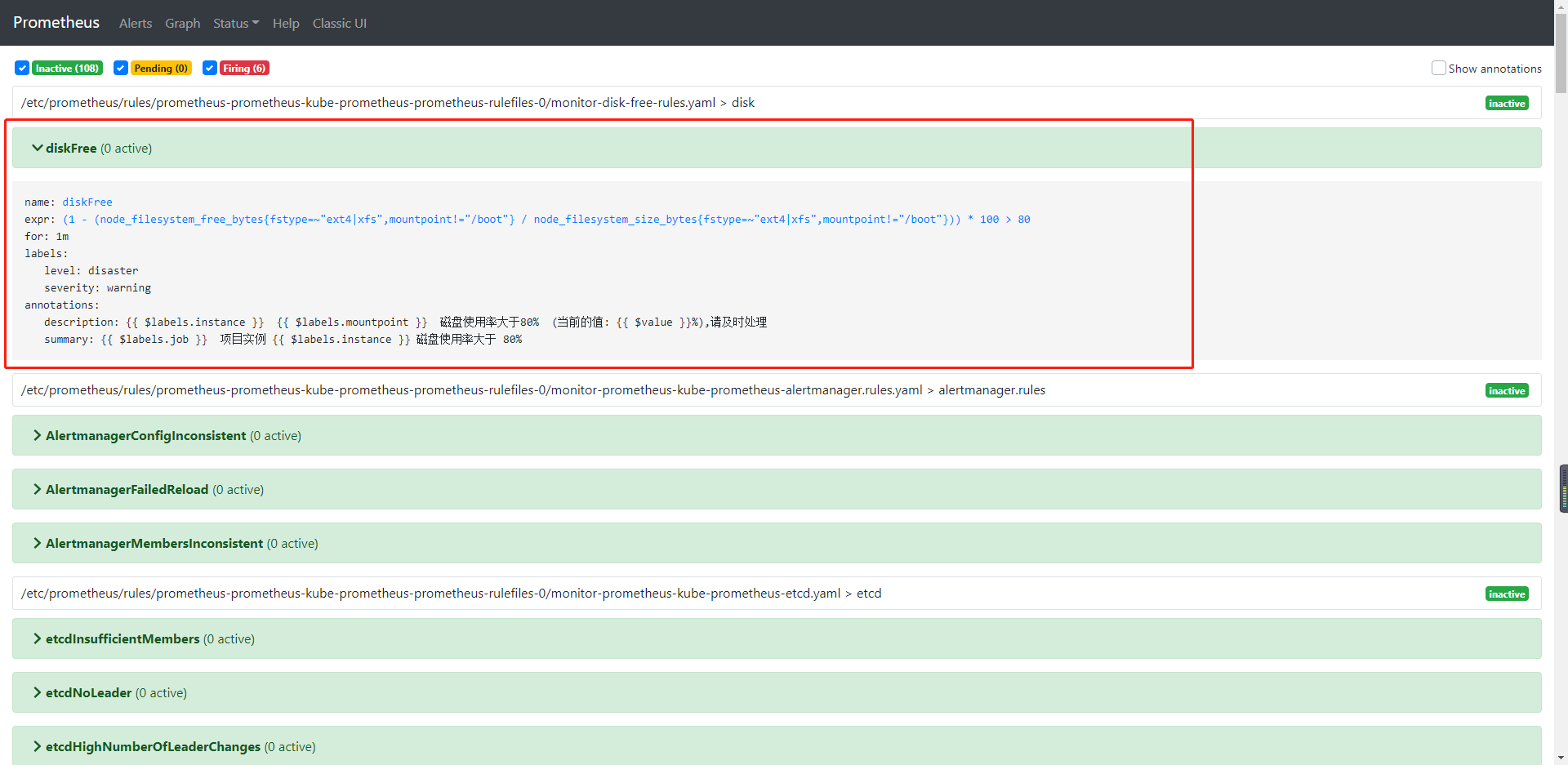Click the page vertical scrollbar thumb

(x=1561, y=53)
